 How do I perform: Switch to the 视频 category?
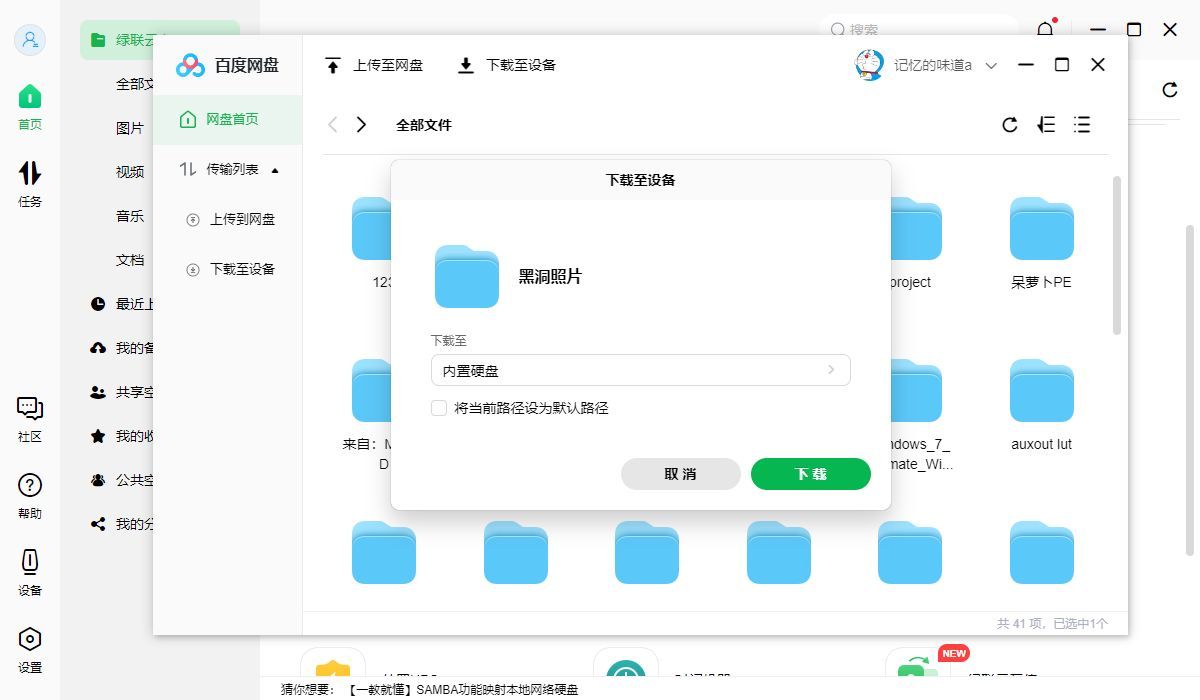[130, 171]
